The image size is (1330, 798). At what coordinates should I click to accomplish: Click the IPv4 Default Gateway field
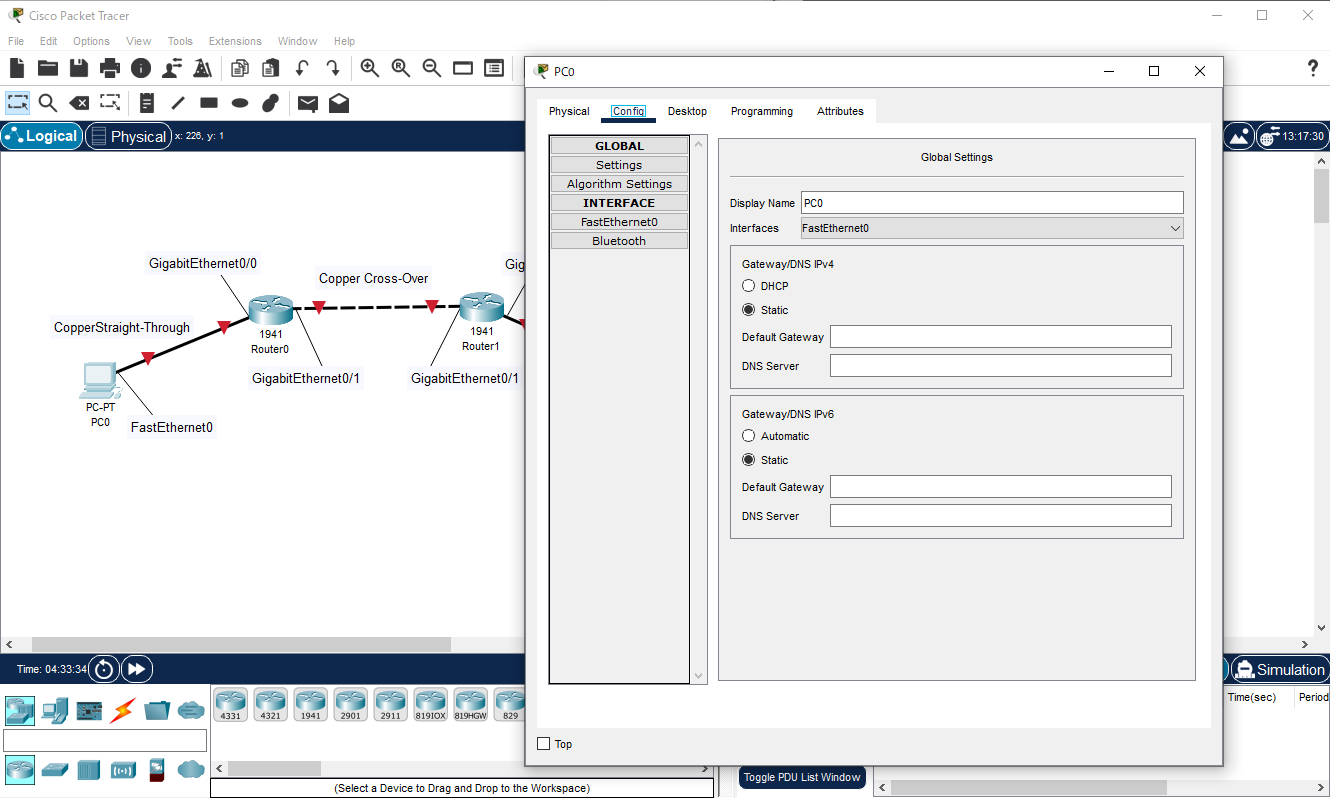click(1000, 337)
